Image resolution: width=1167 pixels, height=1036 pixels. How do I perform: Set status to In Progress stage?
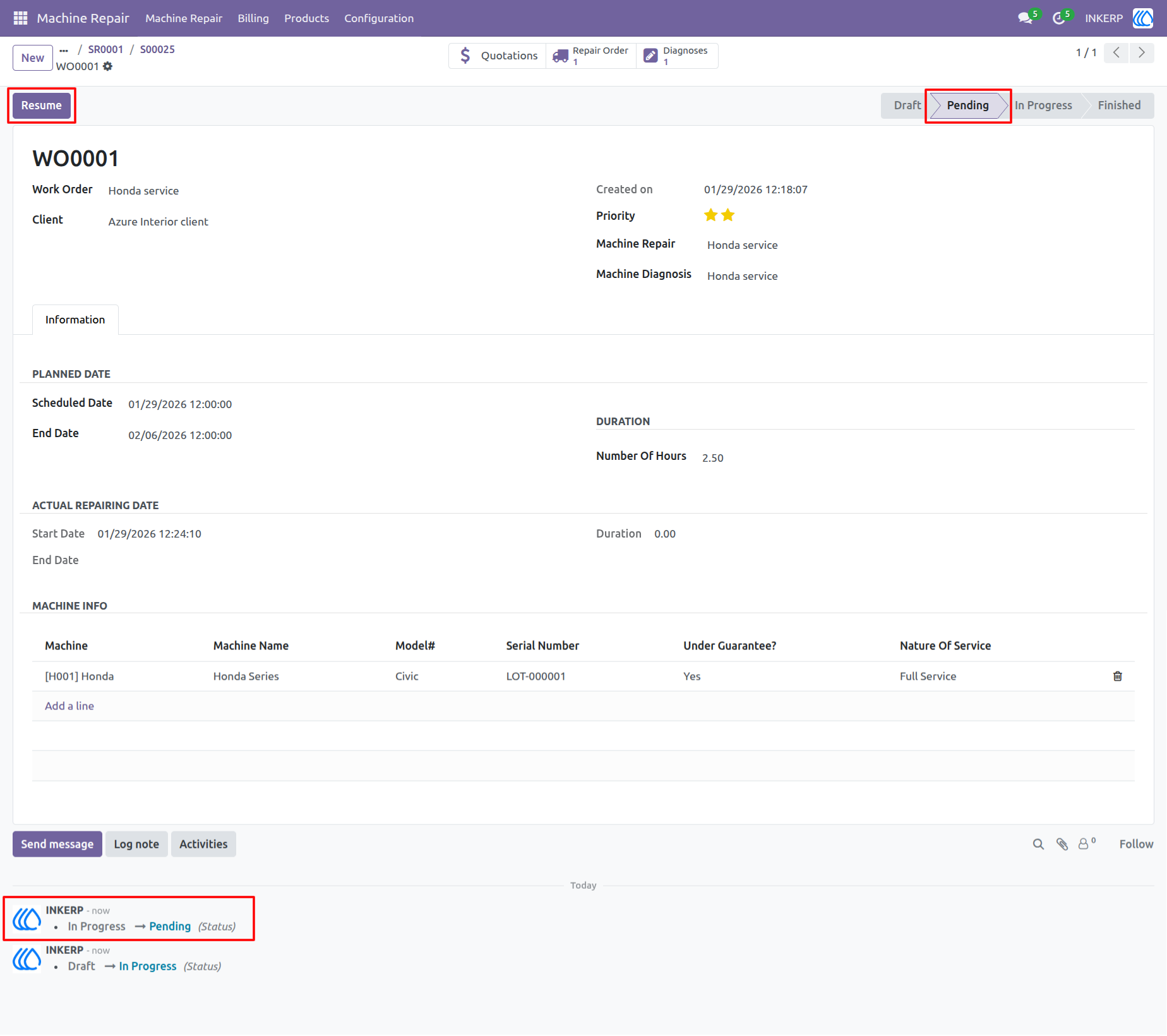[x=1043, y=105]
